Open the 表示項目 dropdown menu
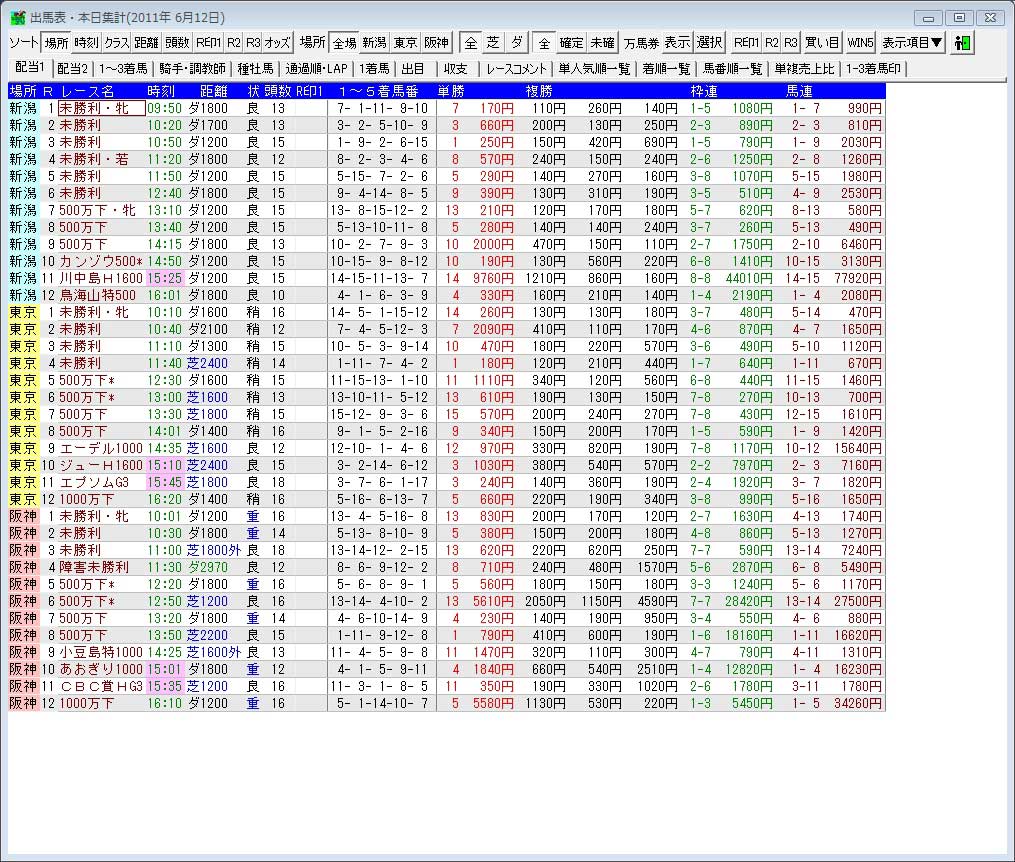Image resolution: width=1015 pixels, height=862 pixels. [911, 43]
